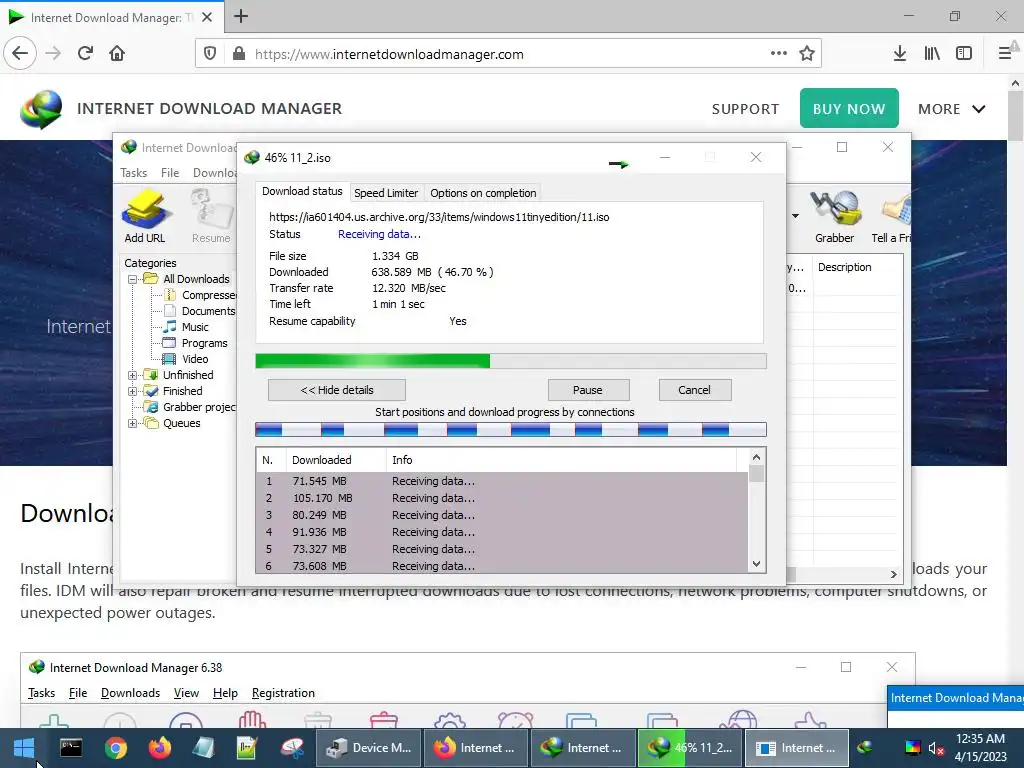Open the Grabber tool in IDM toolbar

click(x=834, y=216)
